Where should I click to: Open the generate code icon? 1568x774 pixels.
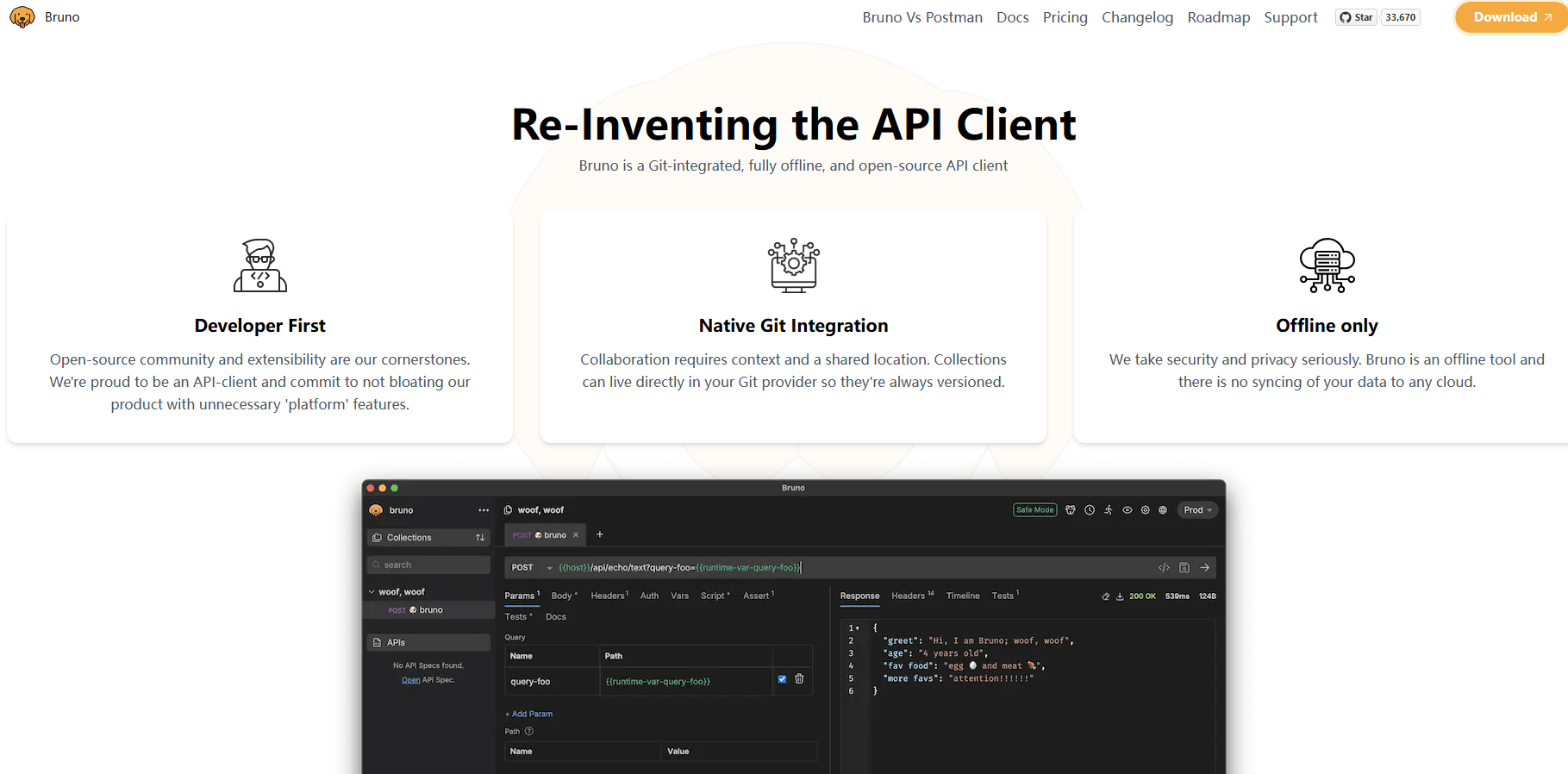coord(1164,567)
